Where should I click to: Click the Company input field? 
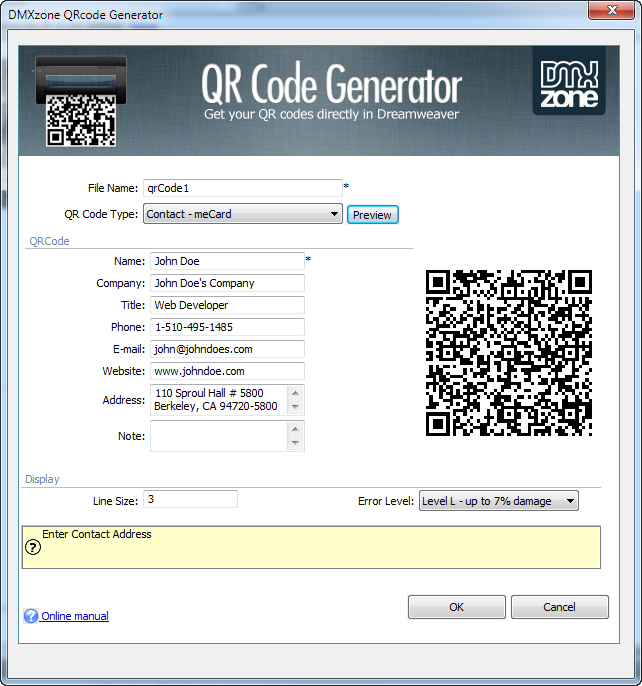pyautogui.click(x=227, y=283)
